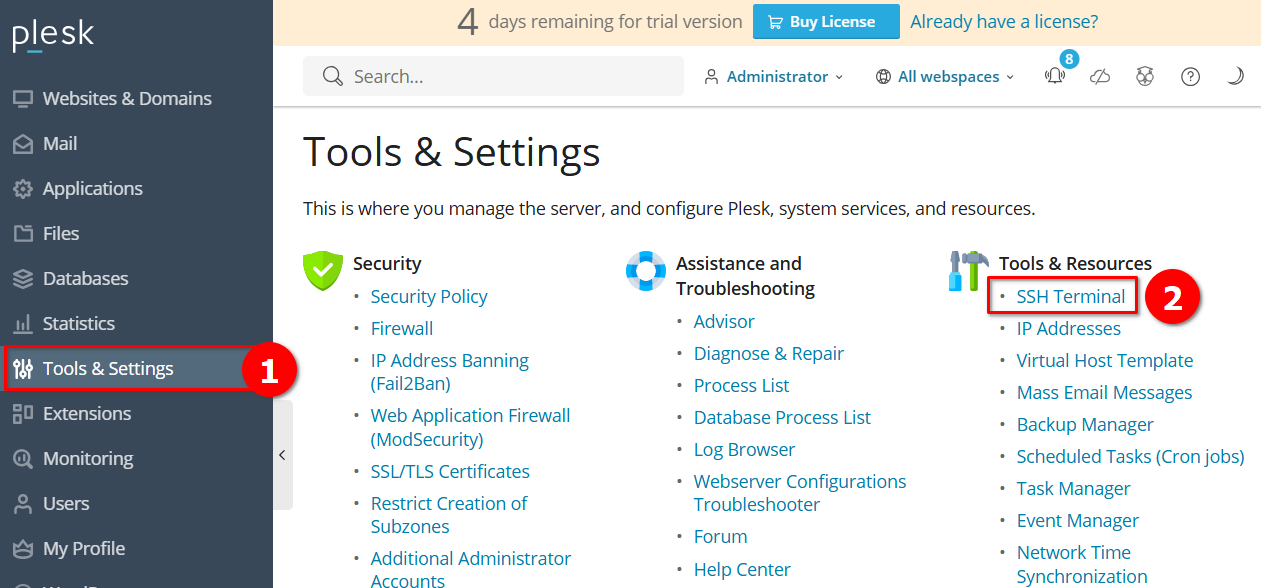Open notifications bell with 8 badge
Image resolution: width=1261 pixels, height=588 pixels.
pos(1056,74)
